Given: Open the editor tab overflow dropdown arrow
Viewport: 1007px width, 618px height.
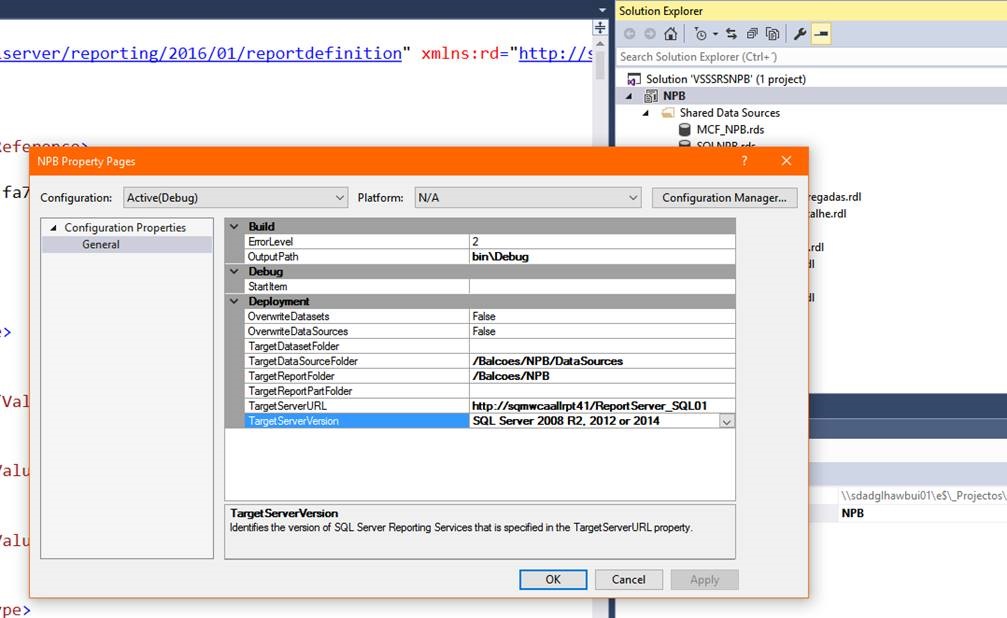Looking at the screenshot, I should [602, 10].
